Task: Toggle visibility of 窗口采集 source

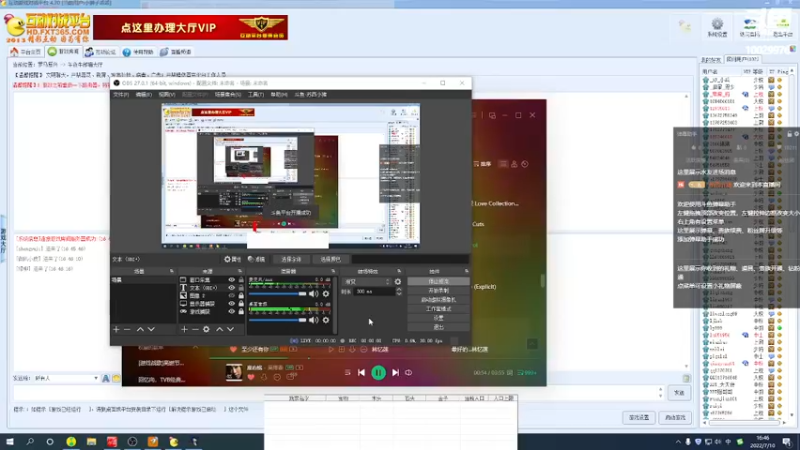Action: pos(232,280)
